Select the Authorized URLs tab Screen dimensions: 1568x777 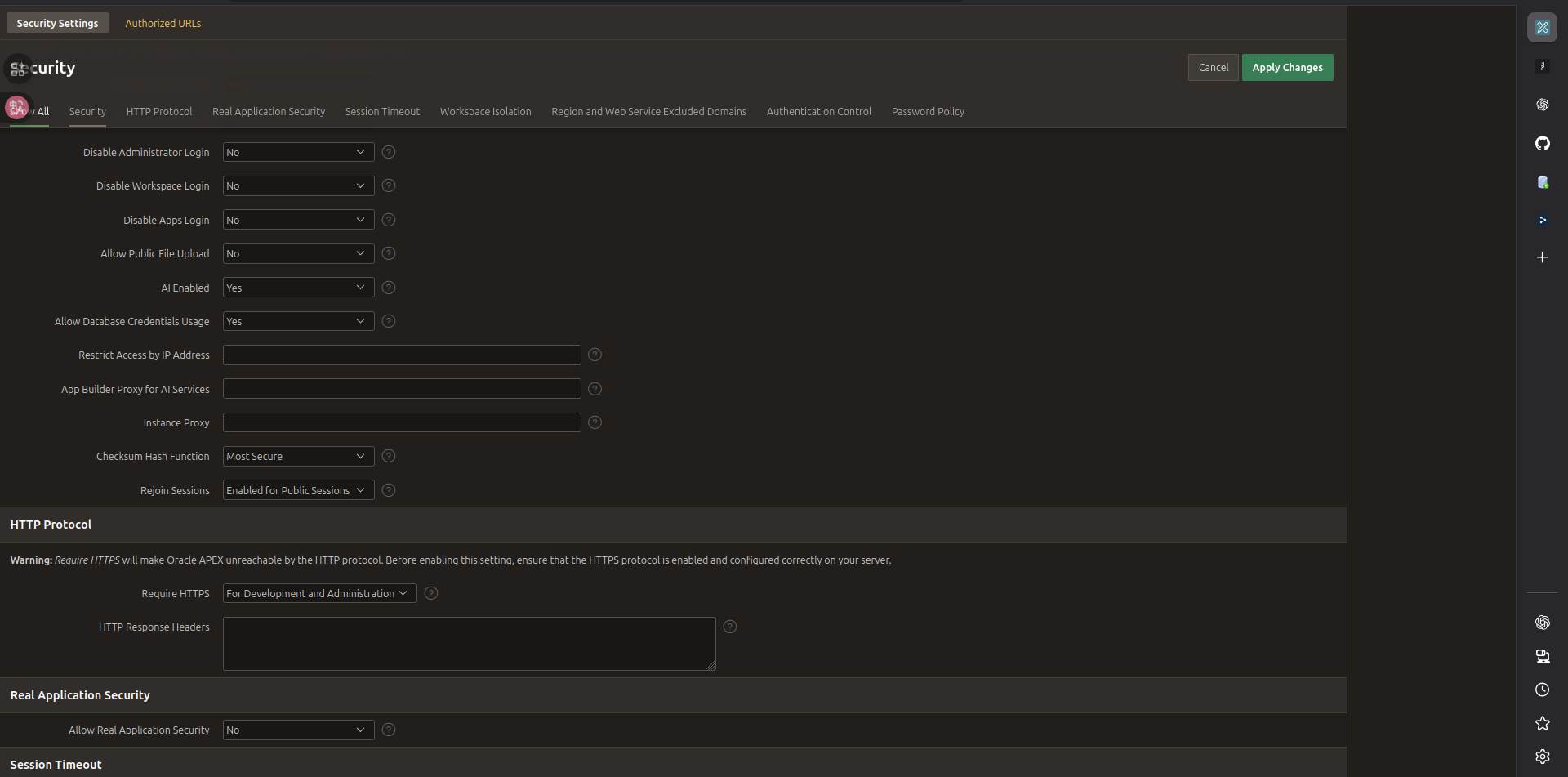pos(163,23)
